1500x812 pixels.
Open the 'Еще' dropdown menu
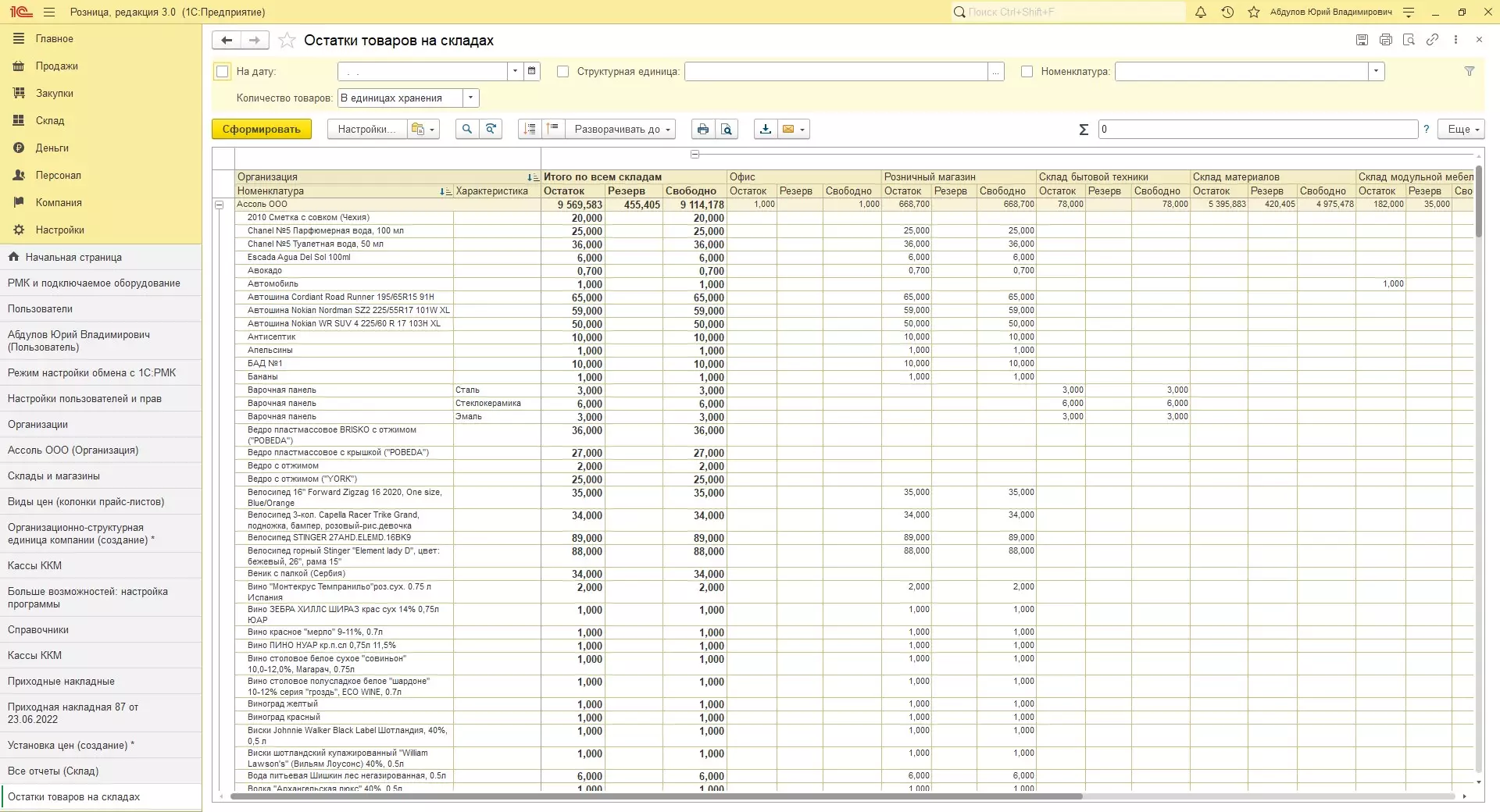[1463, 130]
